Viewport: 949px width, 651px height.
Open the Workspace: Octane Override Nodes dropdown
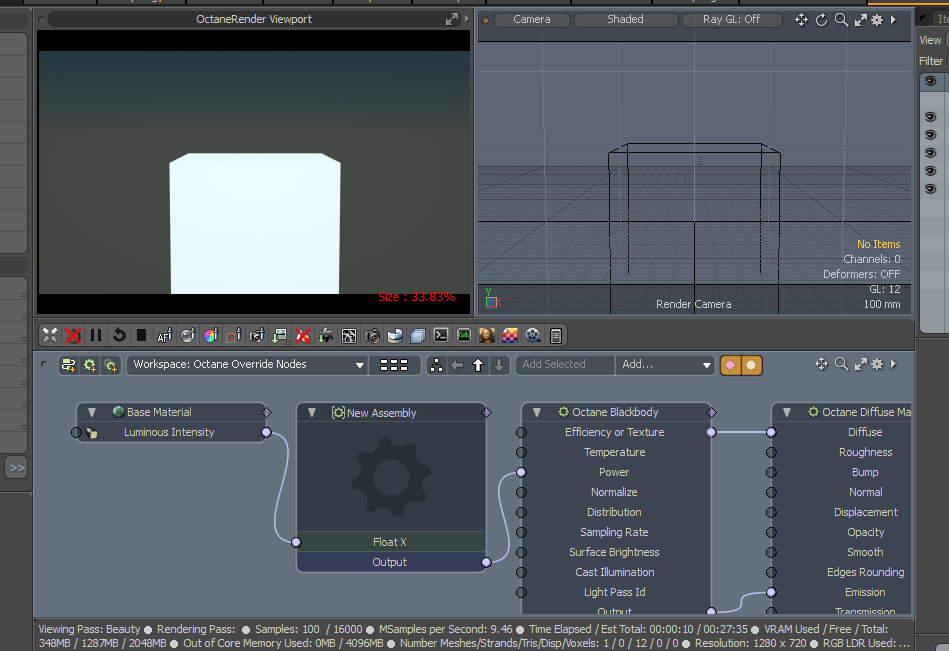coord(247,365)
